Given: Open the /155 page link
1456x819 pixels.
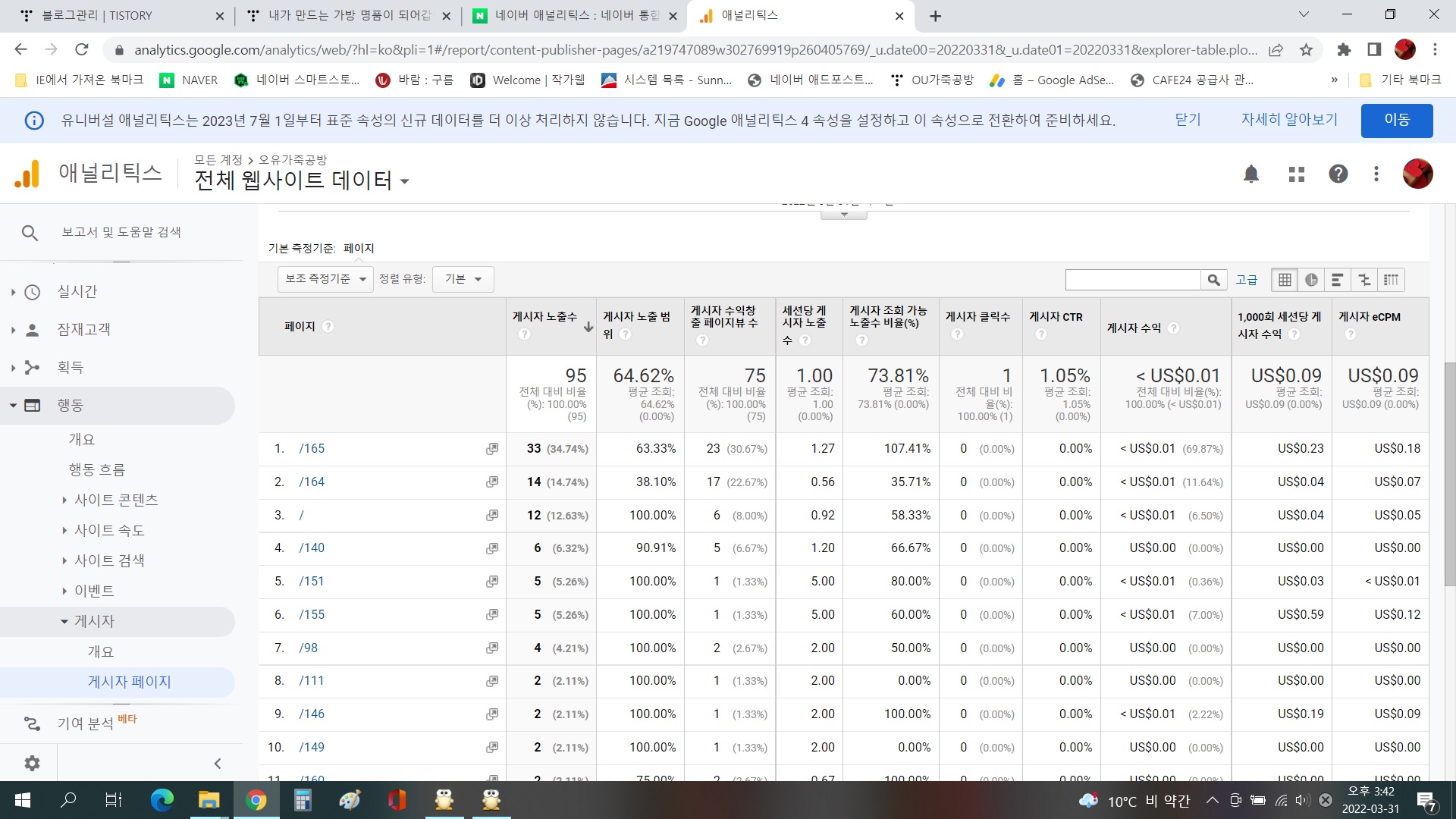Looking at the screenshot, I should [x=312, y=615].
